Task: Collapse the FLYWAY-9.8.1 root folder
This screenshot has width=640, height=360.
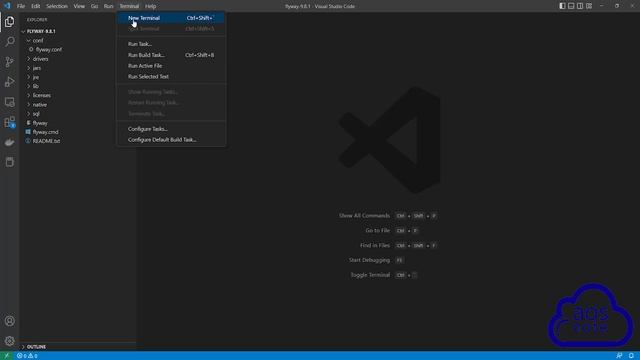Action: [41, 31]
